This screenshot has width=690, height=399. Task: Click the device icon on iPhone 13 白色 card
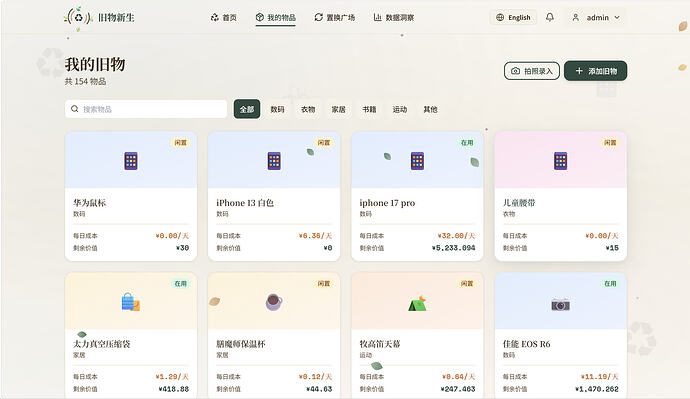tap(274, 161)
